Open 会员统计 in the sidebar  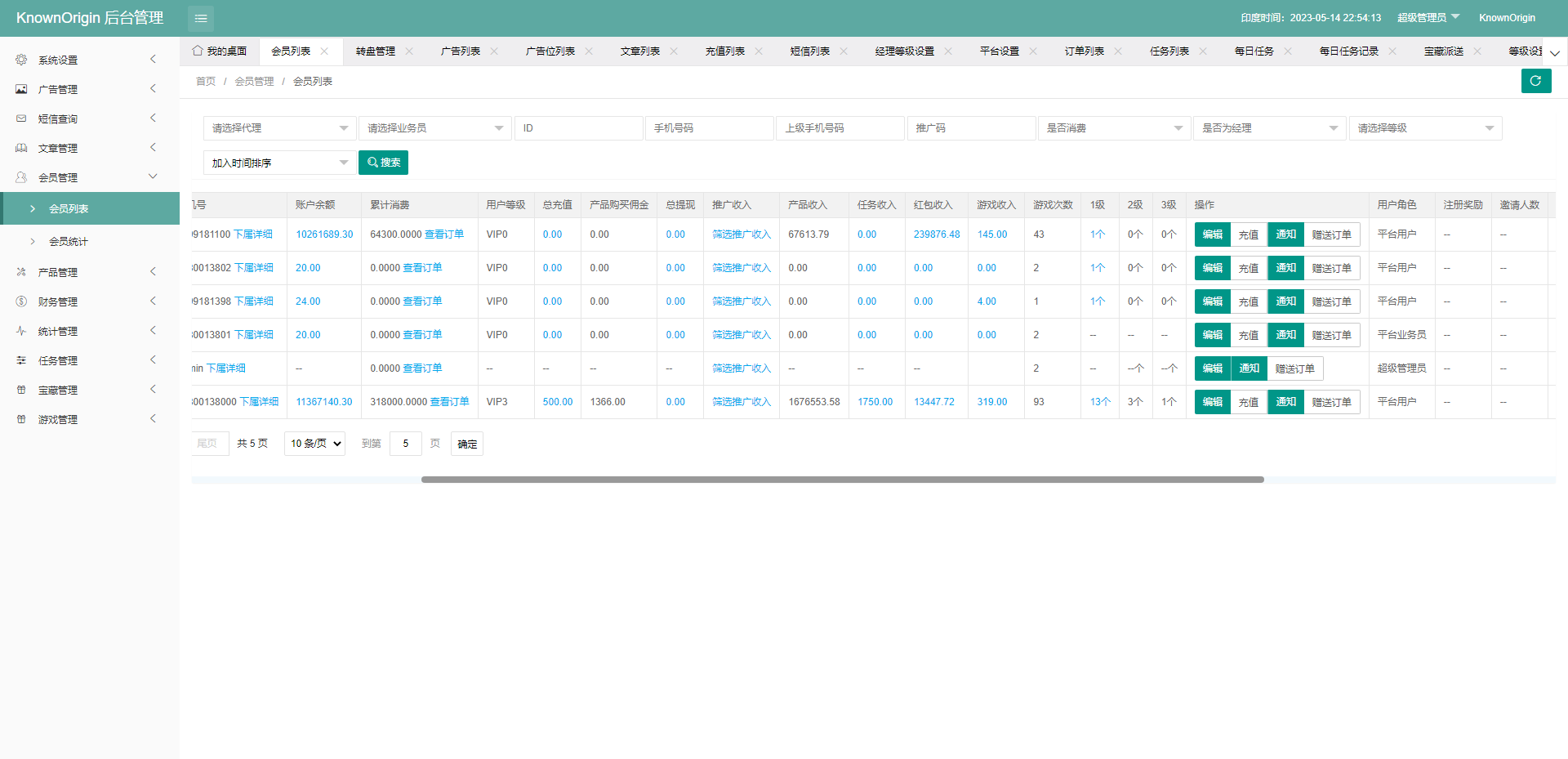pyautogui.click(x=69, y=242)
